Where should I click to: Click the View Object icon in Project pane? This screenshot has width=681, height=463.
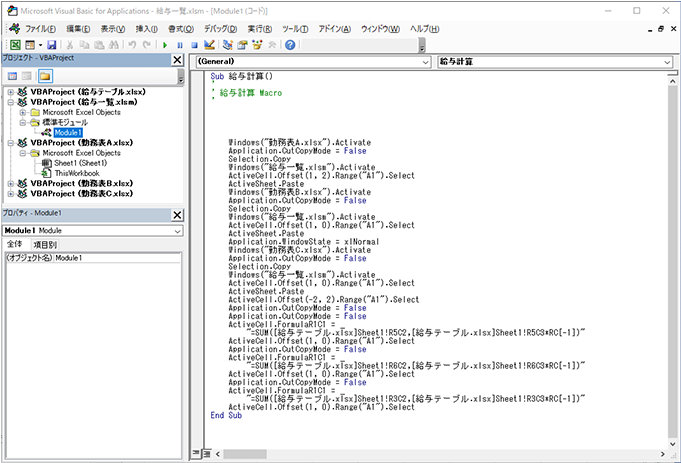tap(27, 76)
